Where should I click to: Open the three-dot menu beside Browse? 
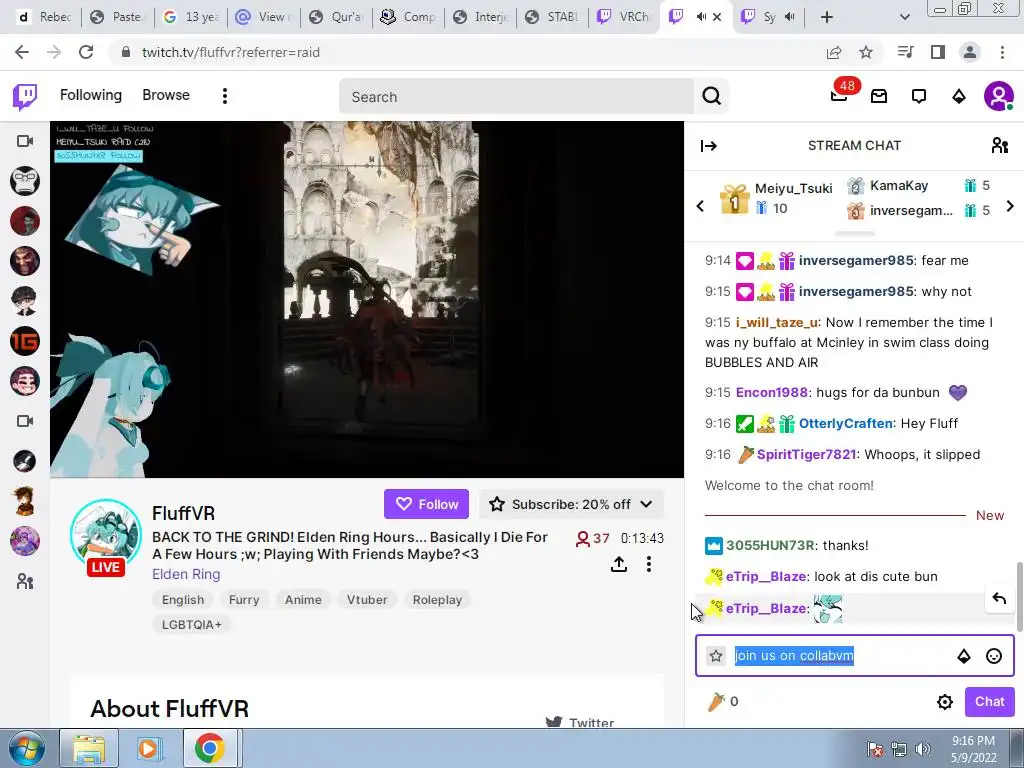coord(225,96)
